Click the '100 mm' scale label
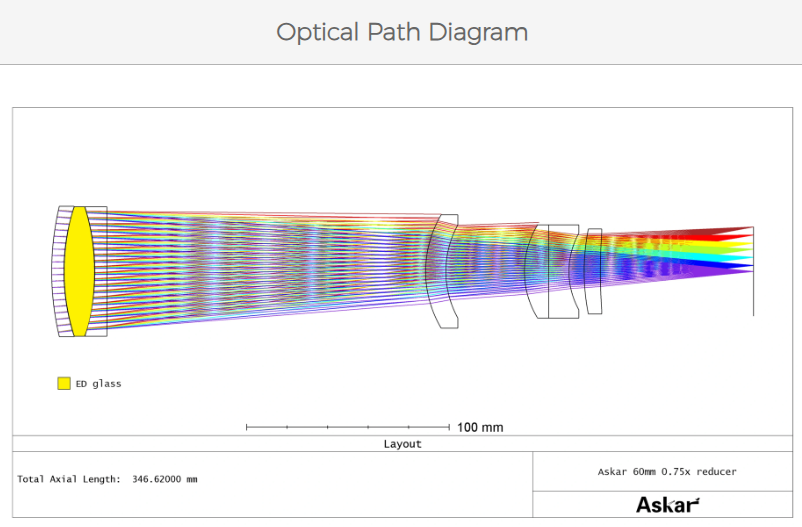 [x=480, y=428]
